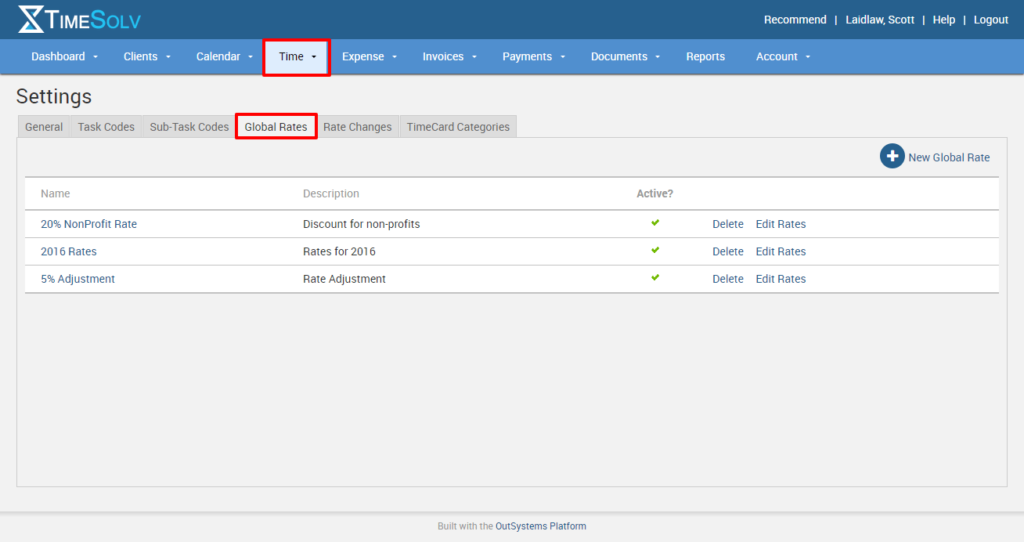Open the Reports menu item
The image size is (1024, 542).
tap(705, 57)
